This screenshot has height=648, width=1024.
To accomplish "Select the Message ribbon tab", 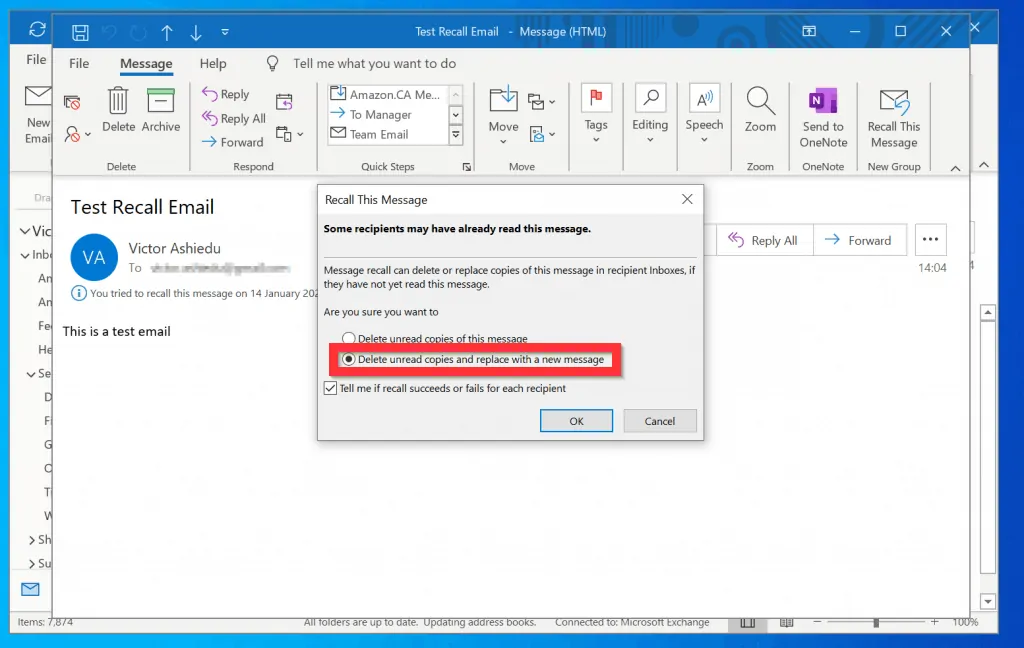I will coord(146,63).
